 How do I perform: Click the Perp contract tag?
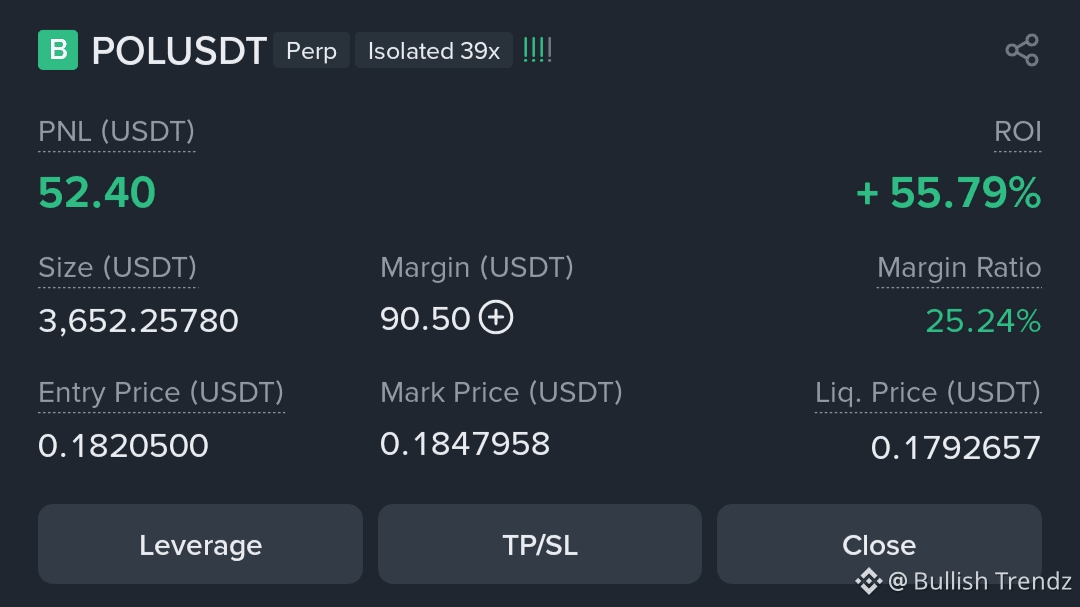(x=311, y=51)
